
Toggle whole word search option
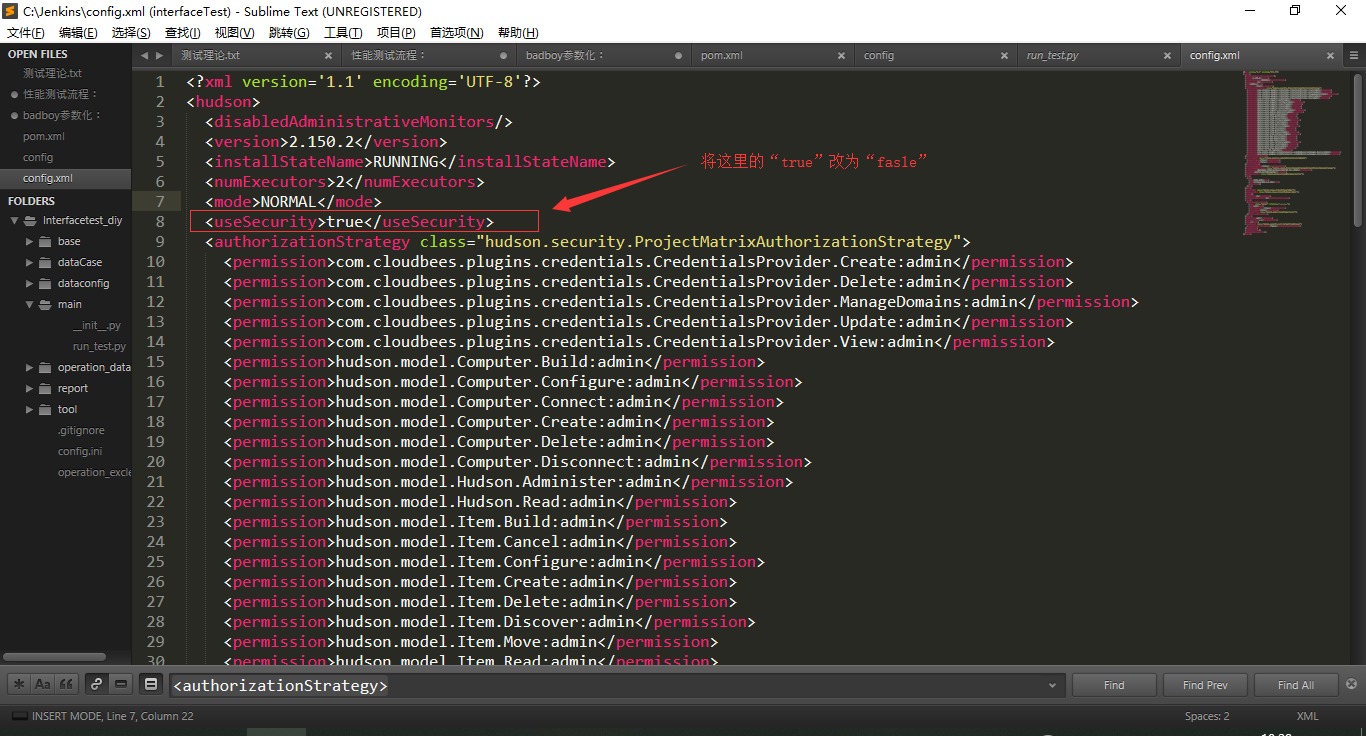click(x=67, y=685)
